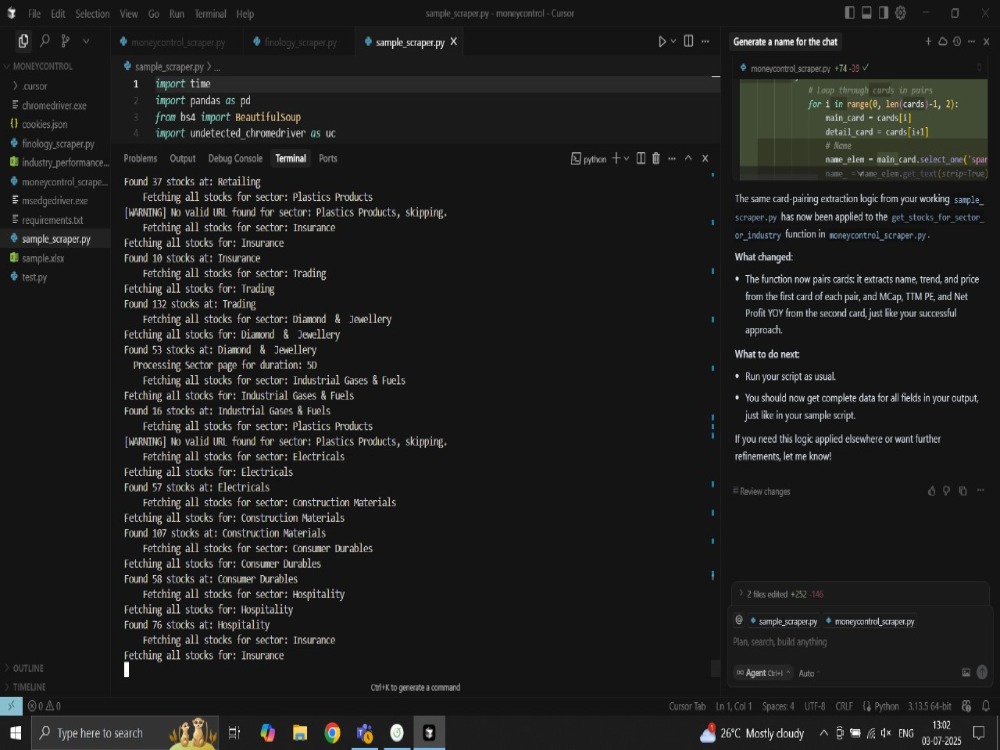Toggle the bottom panel layout button

click(x=867, y=13)
